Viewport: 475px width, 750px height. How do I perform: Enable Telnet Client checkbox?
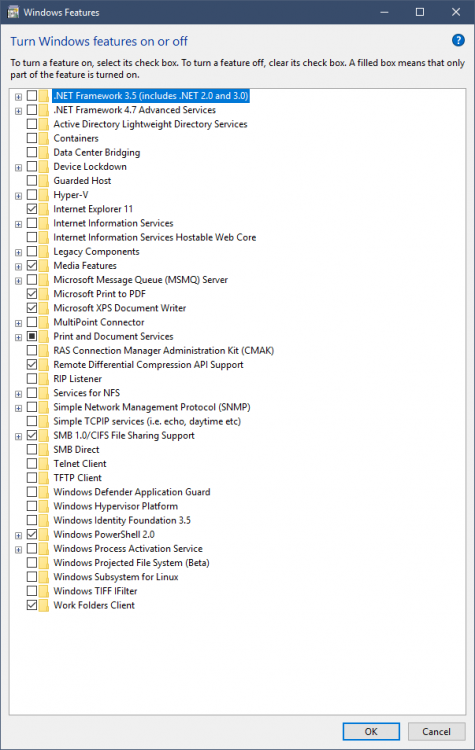click(32, 463)
